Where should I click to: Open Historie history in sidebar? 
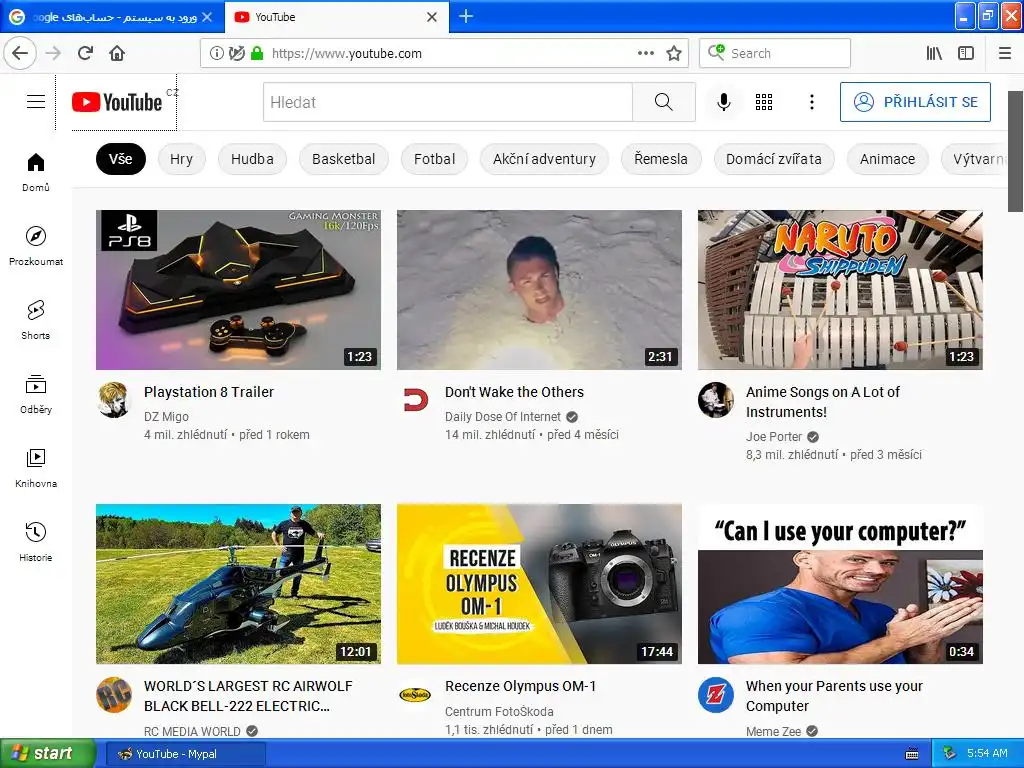click(x=36, y=541)
